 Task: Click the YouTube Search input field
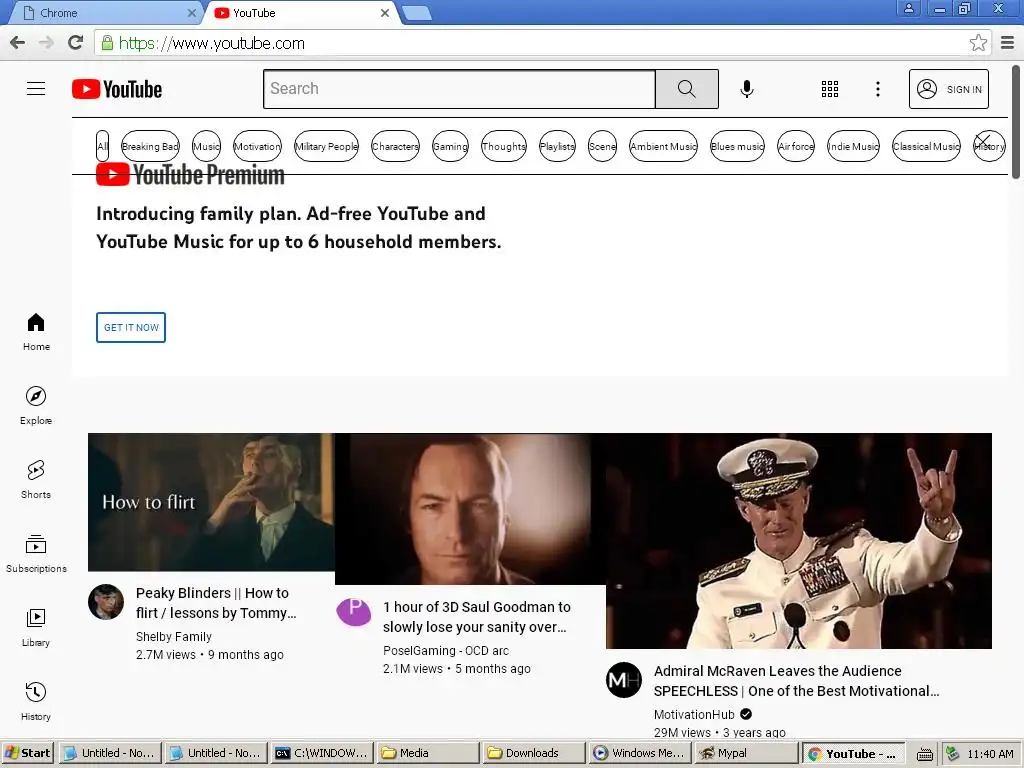coord(459,89)
